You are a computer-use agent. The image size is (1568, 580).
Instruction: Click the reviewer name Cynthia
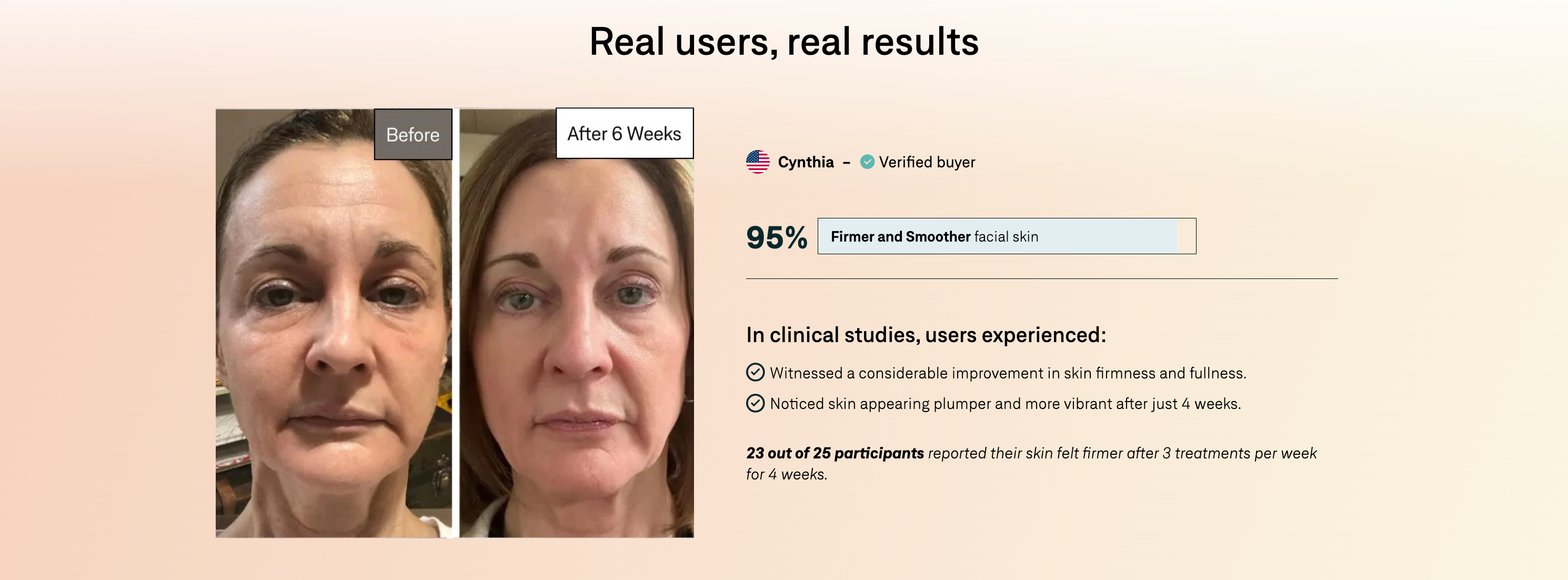(x=805, y=162)
